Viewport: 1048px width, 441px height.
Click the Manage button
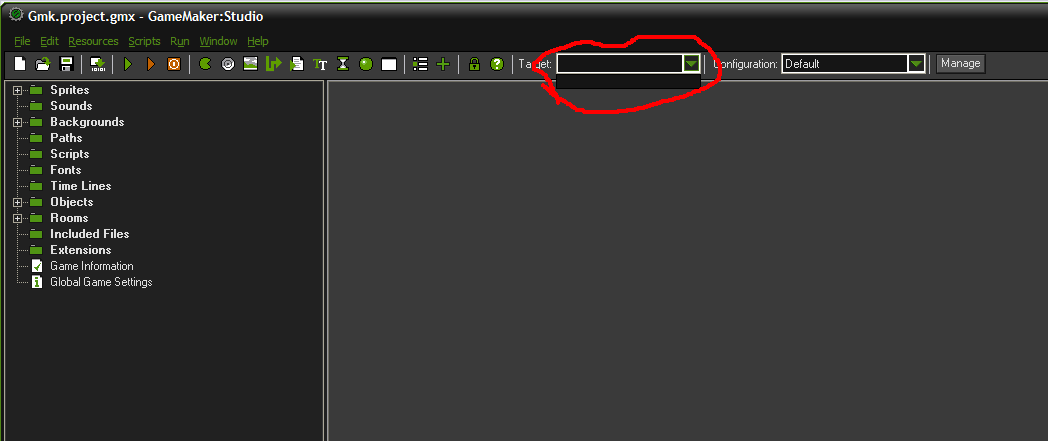(x=960, y=63)
